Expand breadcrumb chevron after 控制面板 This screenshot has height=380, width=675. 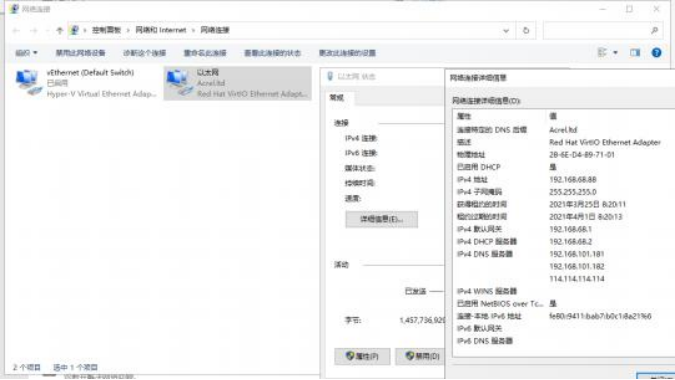(128, 30)
